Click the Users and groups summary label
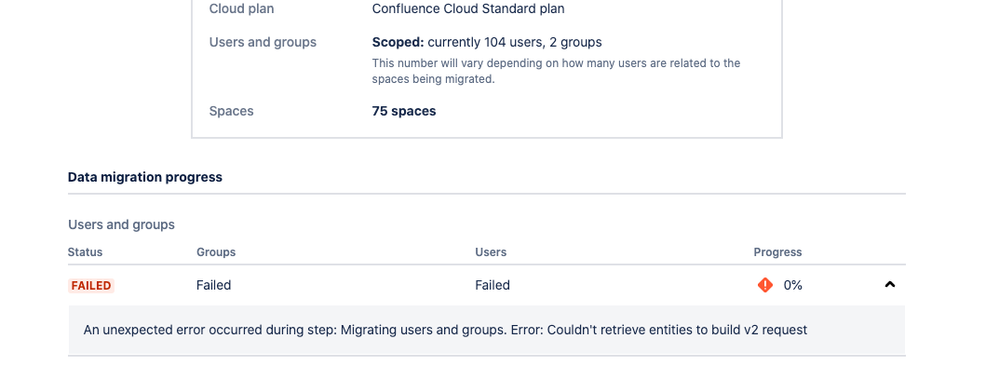999x380 pixels. point(262,42)
